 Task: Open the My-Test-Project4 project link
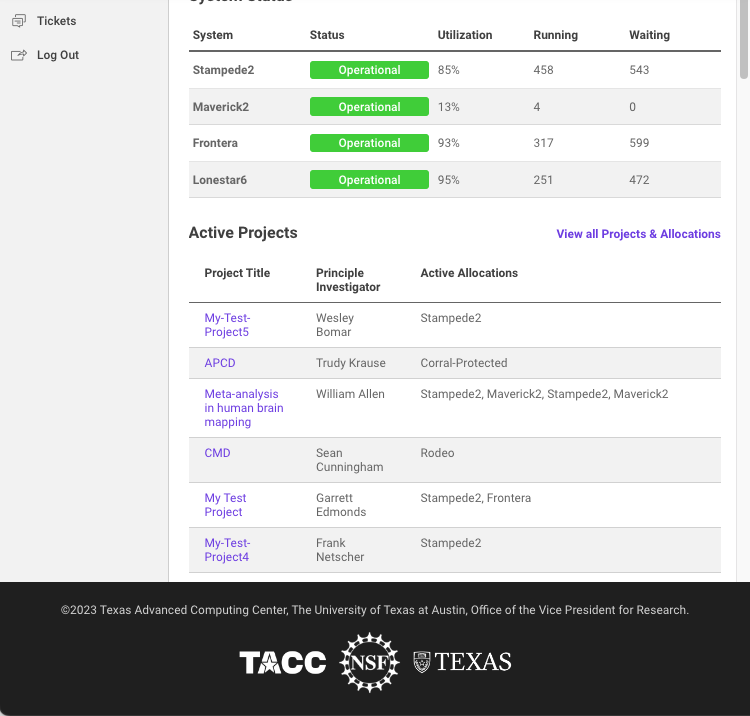click(227, 550)
